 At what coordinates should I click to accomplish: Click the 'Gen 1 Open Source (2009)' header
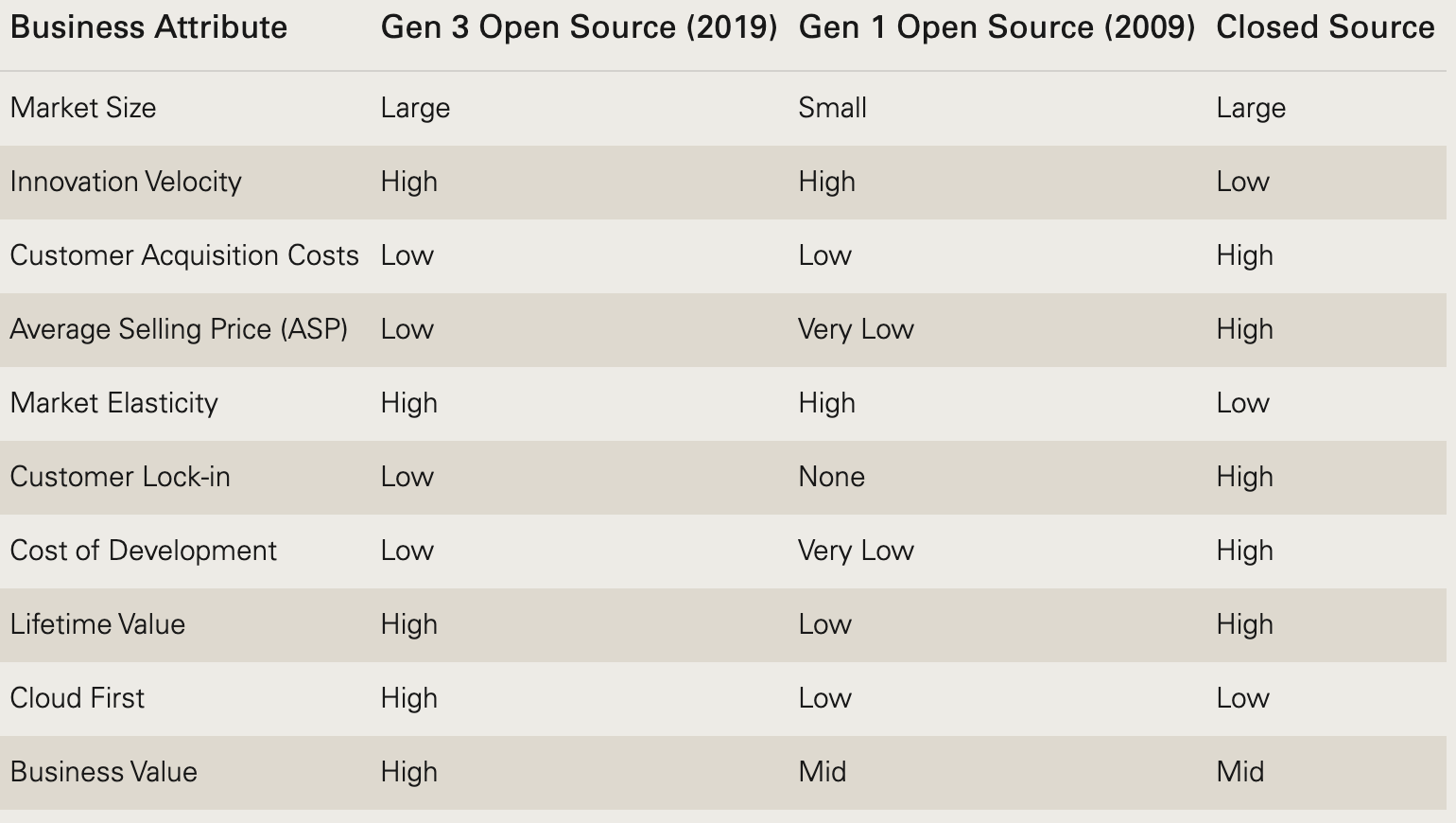click(997, 27)
